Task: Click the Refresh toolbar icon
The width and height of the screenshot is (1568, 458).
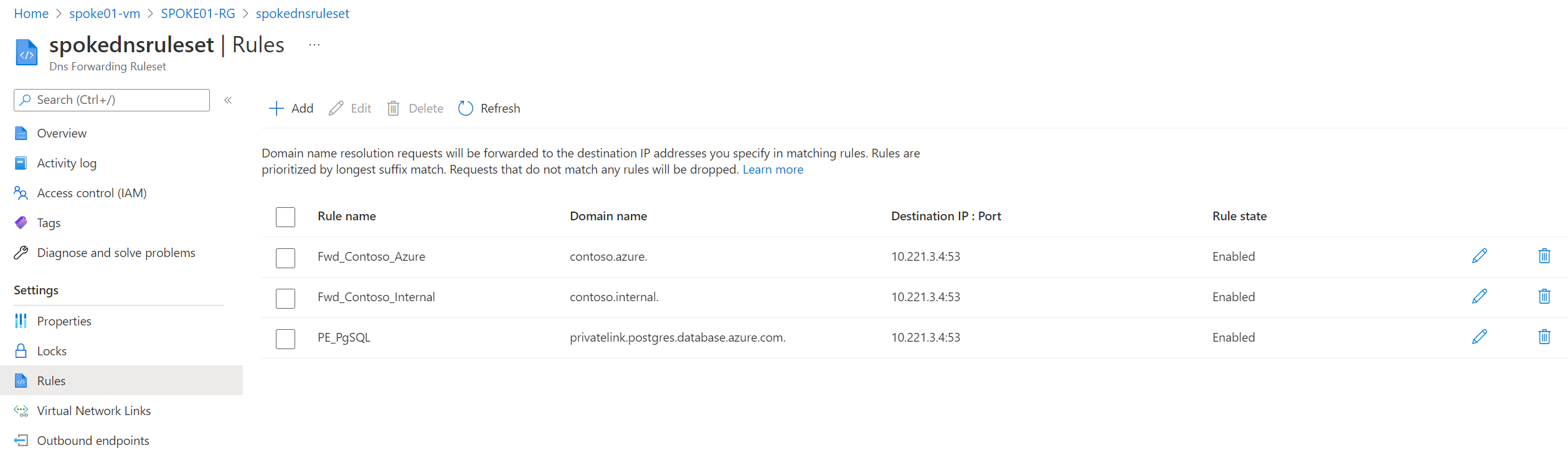Action: click(x=465, y=108)
